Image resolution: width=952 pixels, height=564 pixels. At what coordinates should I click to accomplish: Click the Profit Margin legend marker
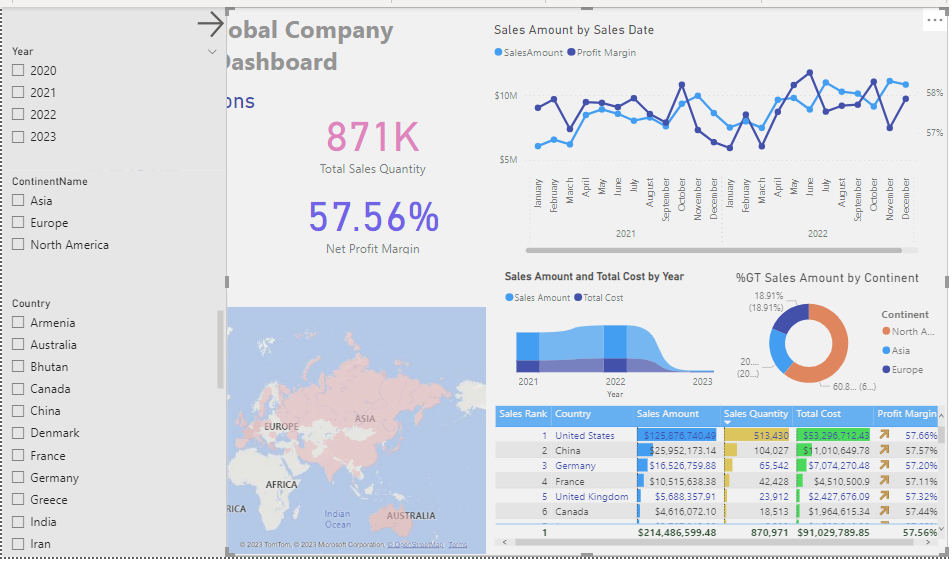pos(571,52)
